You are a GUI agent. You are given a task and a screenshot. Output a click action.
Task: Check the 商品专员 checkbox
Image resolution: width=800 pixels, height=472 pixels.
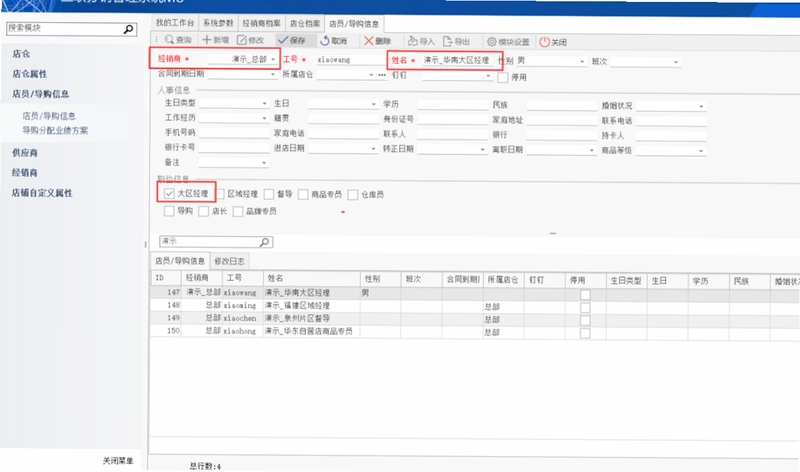click(303, 194)
